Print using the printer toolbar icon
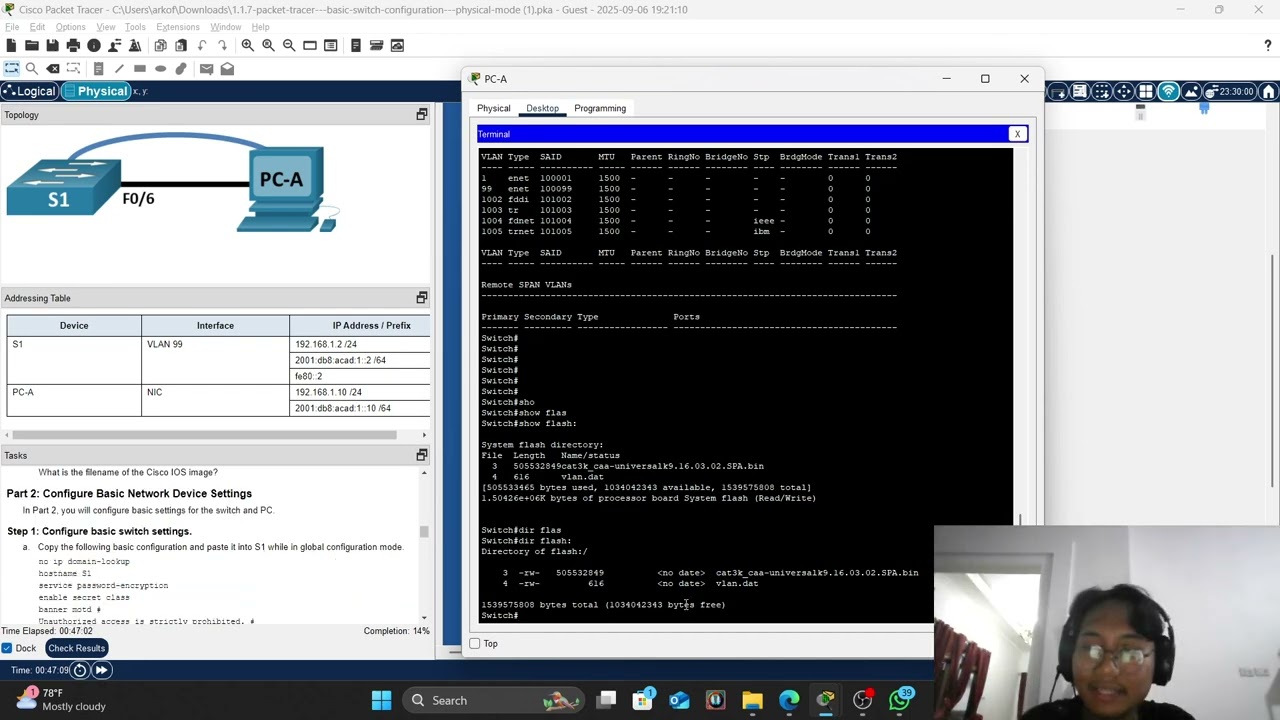Image resolution: width=1280 pixels, height=720 pixels. (73, 45)
